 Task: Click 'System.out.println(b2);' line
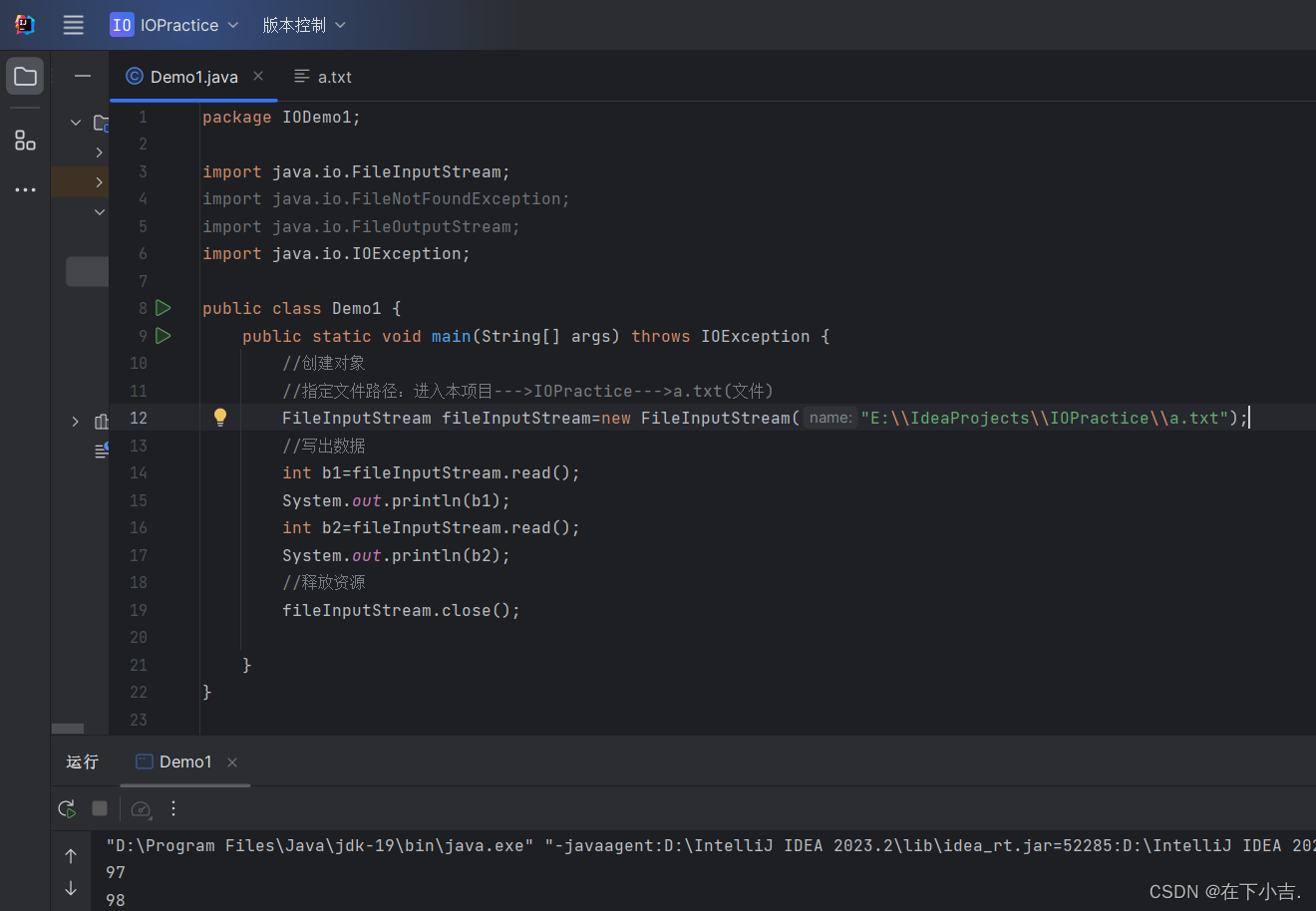click(x=396, y=555)
